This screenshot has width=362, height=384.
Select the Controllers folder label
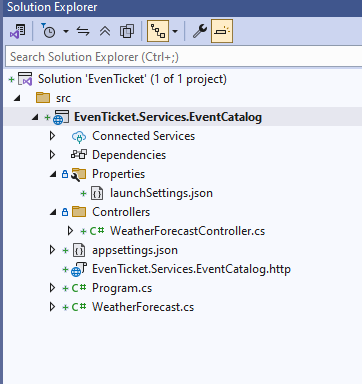click(121, 212)
